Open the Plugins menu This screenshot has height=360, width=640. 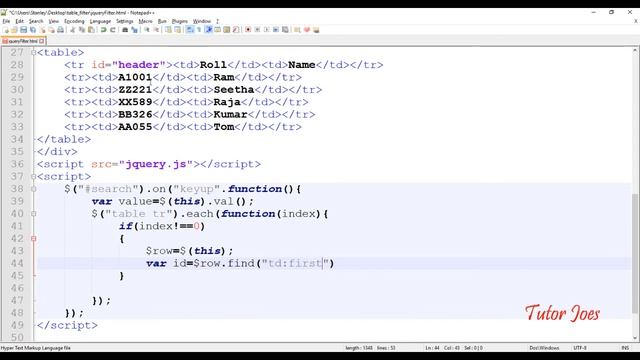pos(180,21)
